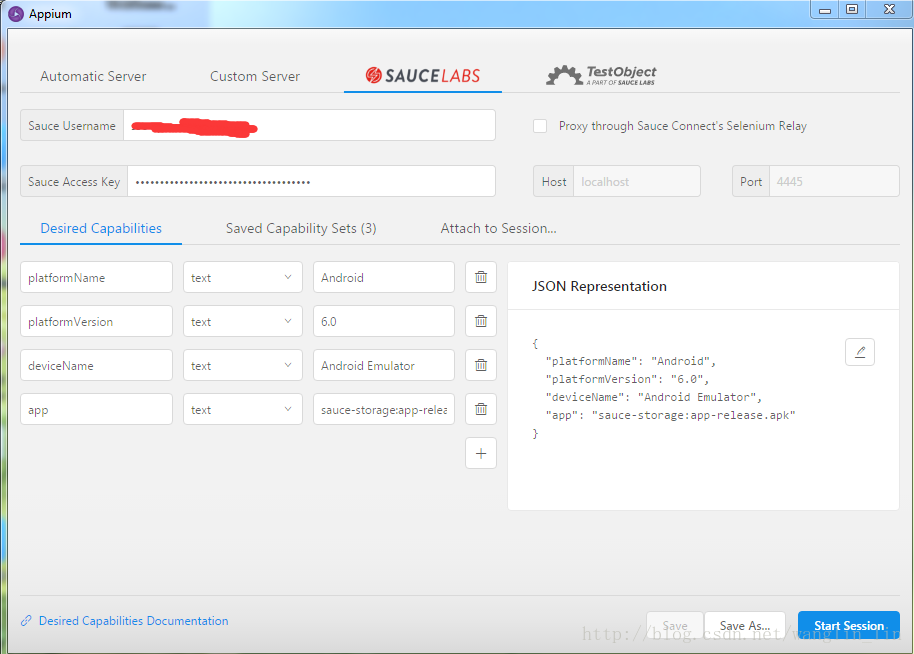Click the Appium logo in title bar

16,13
